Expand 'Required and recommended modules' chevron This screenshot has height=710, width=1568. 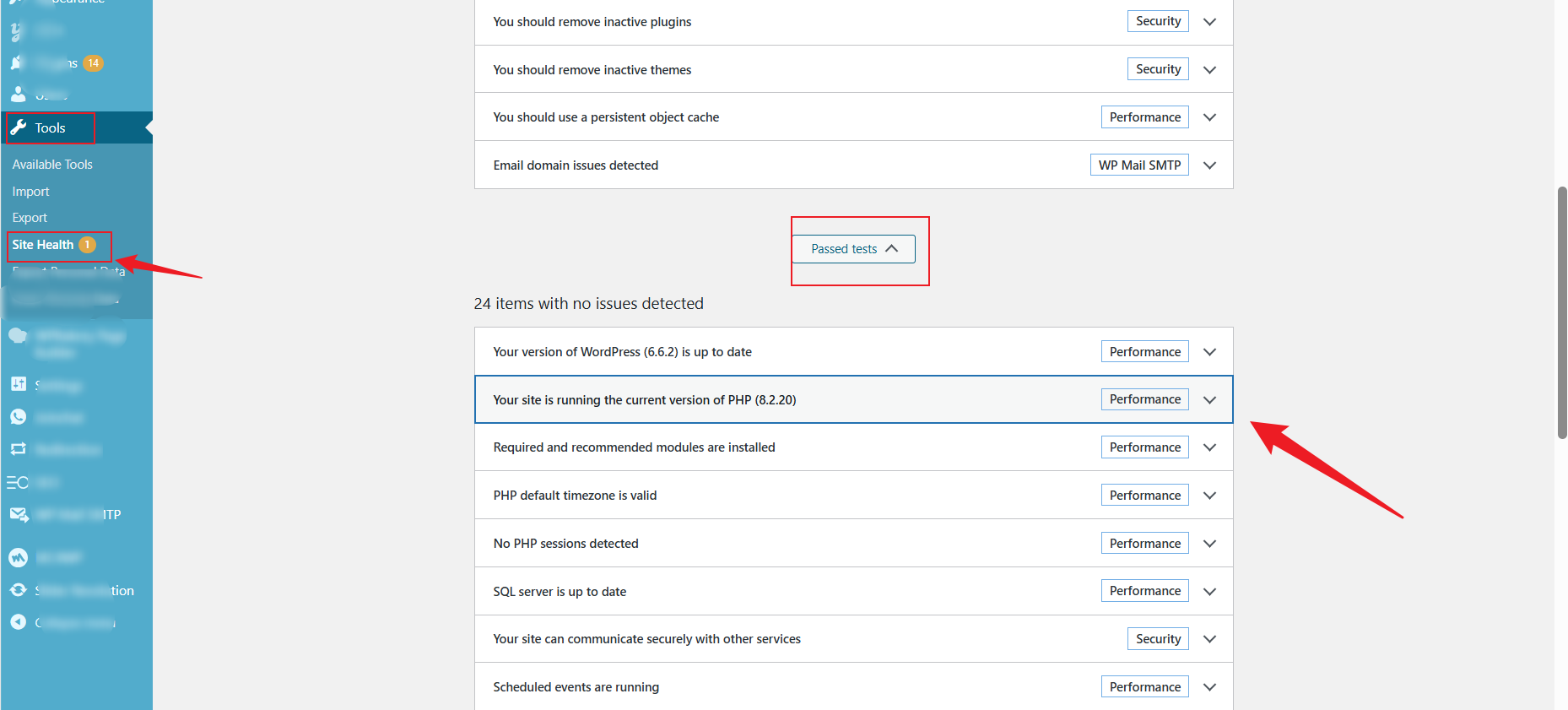pyautogui.click(x=1209, y=447)
